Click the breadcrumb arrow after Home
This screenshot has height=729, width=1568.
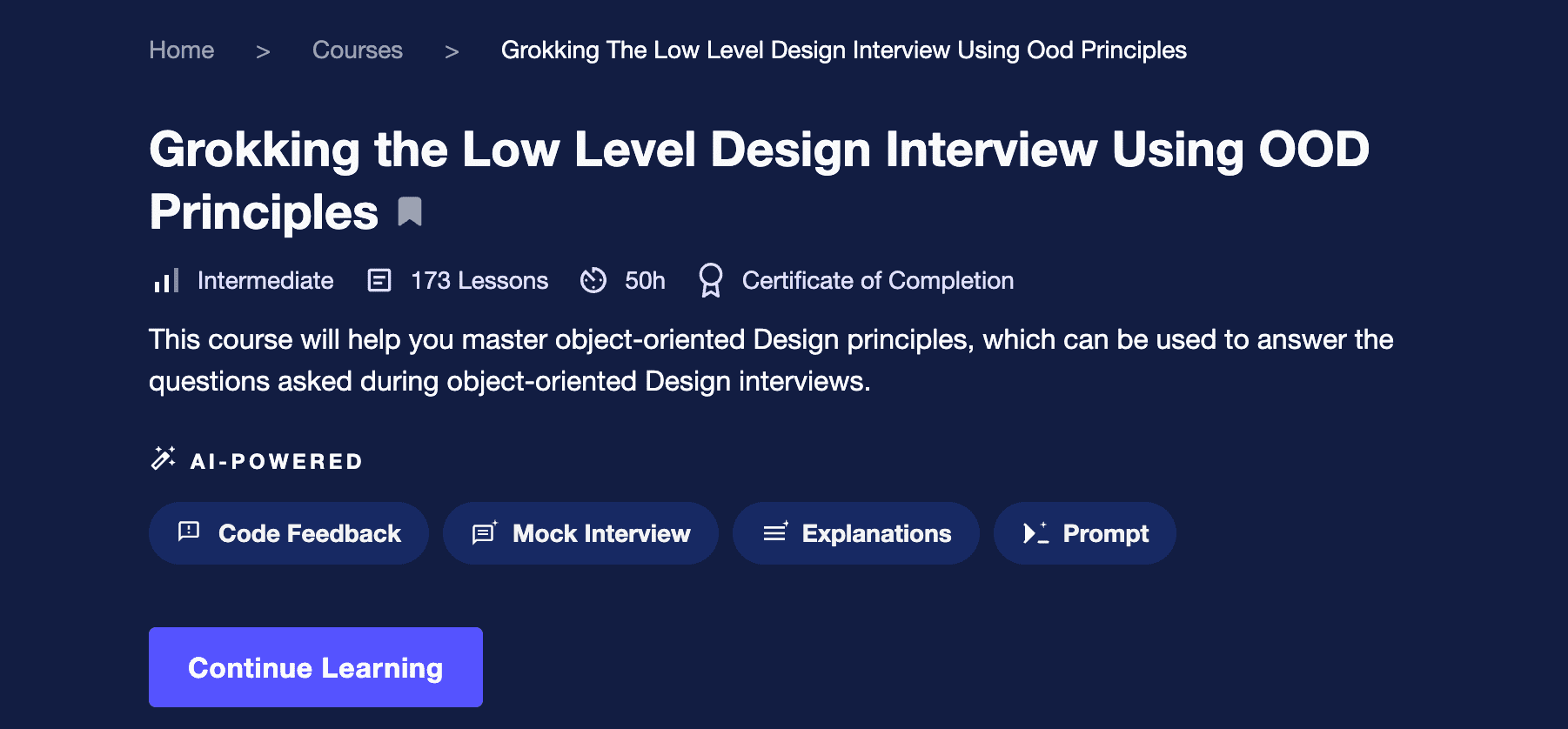(x=263, y=52)
